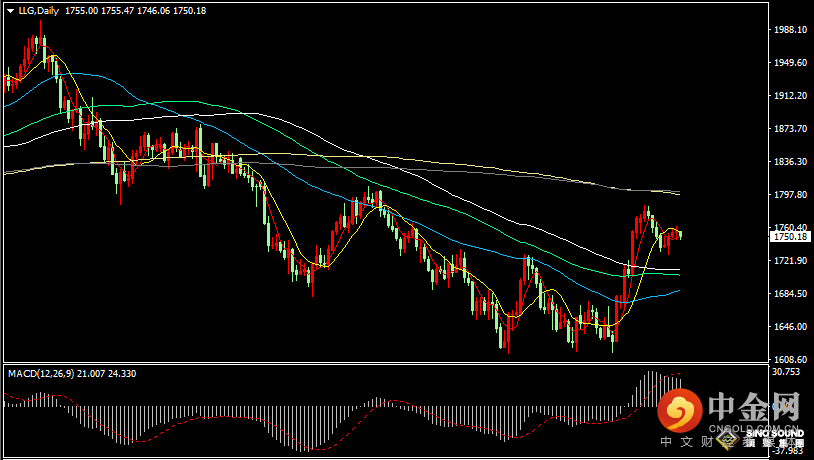Click the 1684.50 price axis label
814x460 pixels.
click(x=790, y=294)
